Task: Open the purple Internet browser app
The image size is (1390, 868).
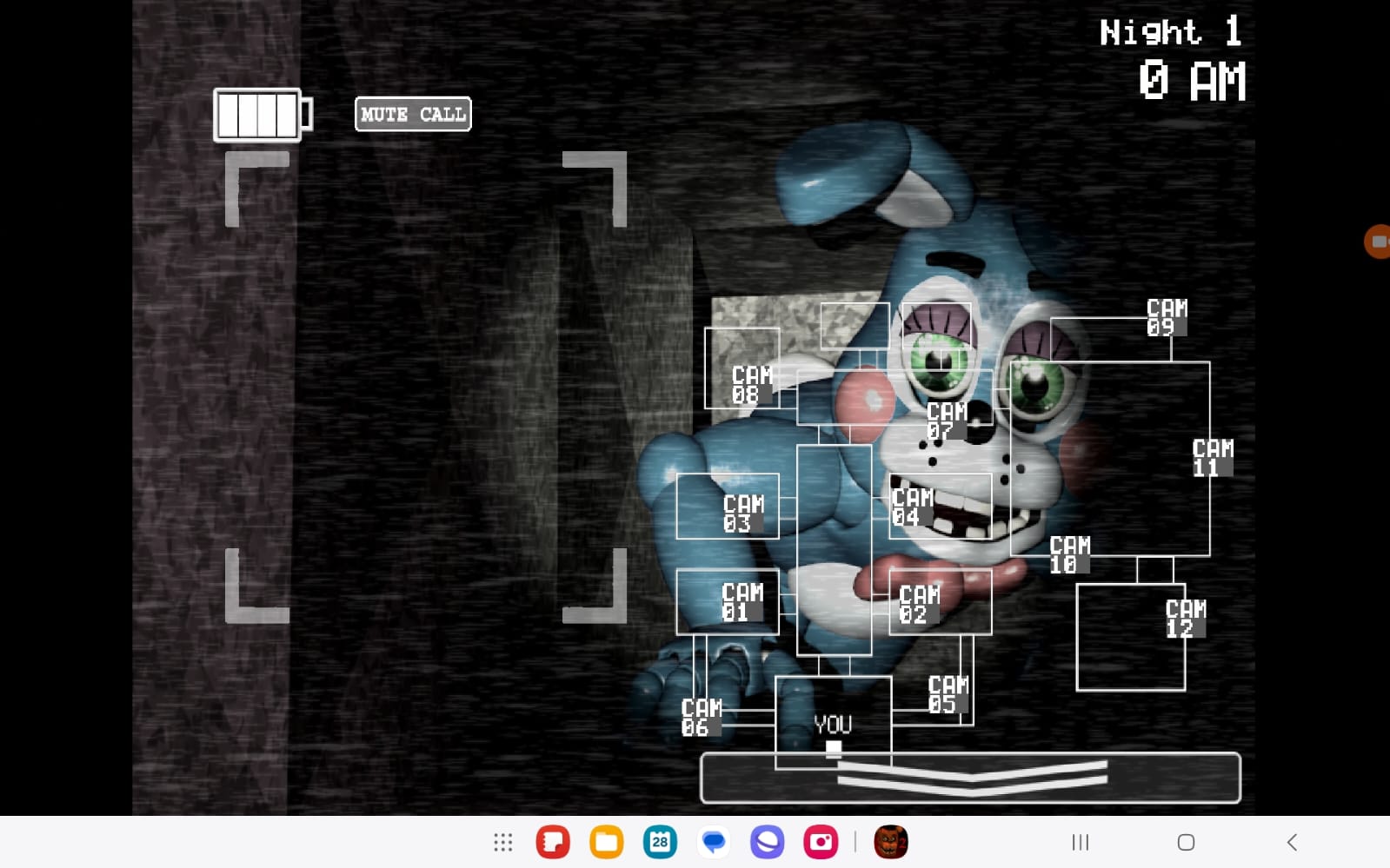Action: pyautogui.click(x=768, y=842)
